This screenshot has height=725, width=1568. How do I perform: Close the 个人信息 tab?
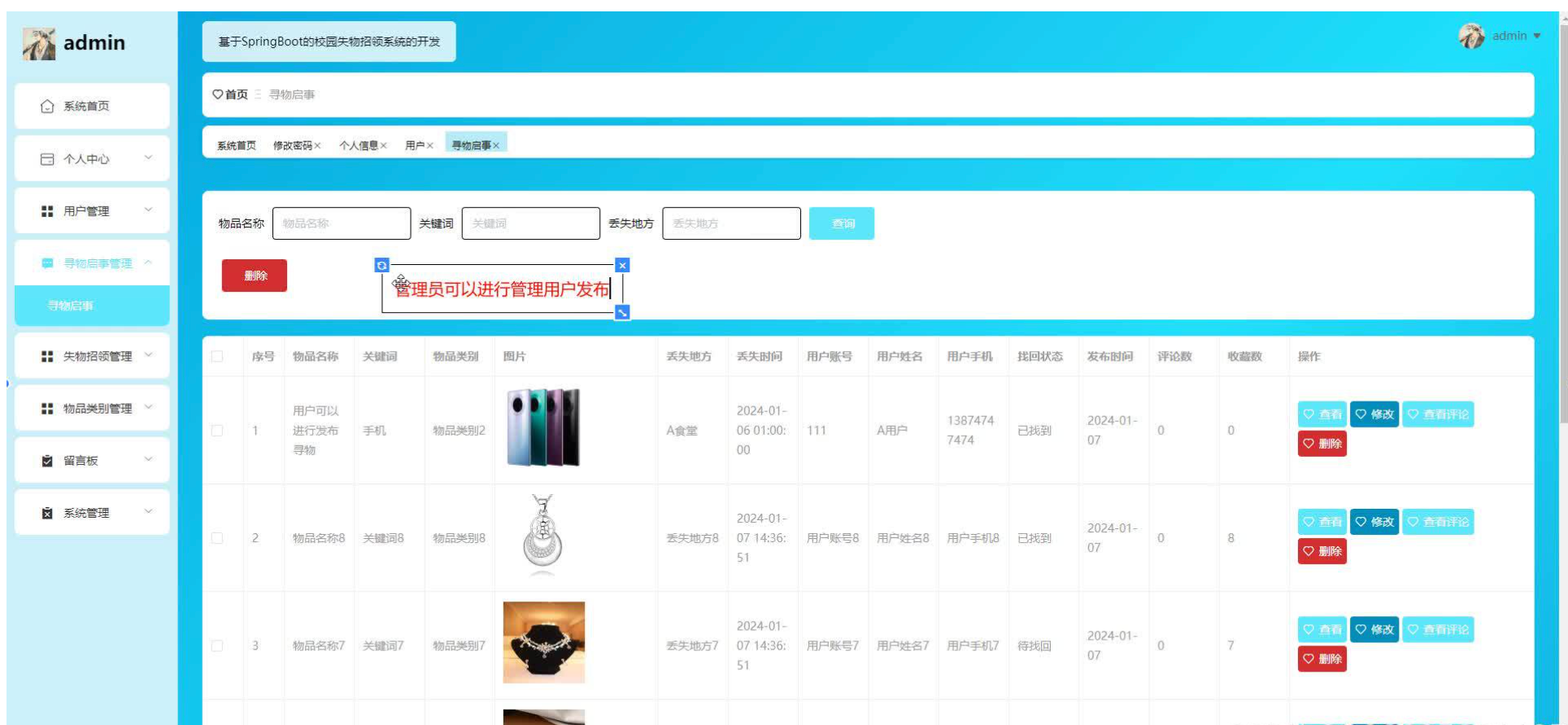point(383,145)
